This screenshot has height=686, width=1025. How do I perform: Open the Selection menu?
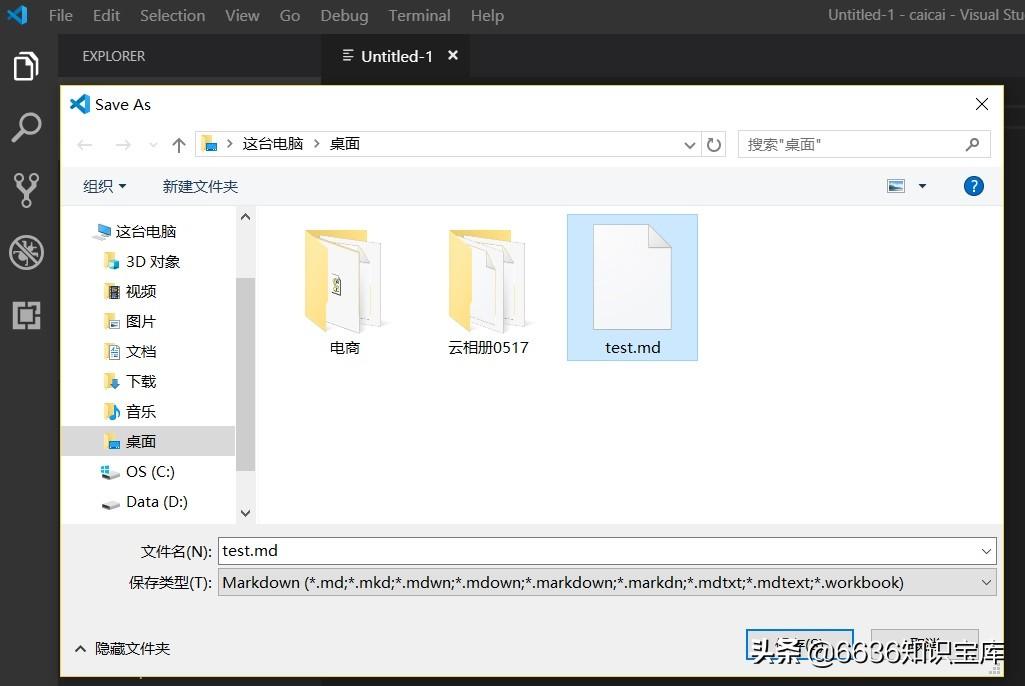click(x=173, y=15)
